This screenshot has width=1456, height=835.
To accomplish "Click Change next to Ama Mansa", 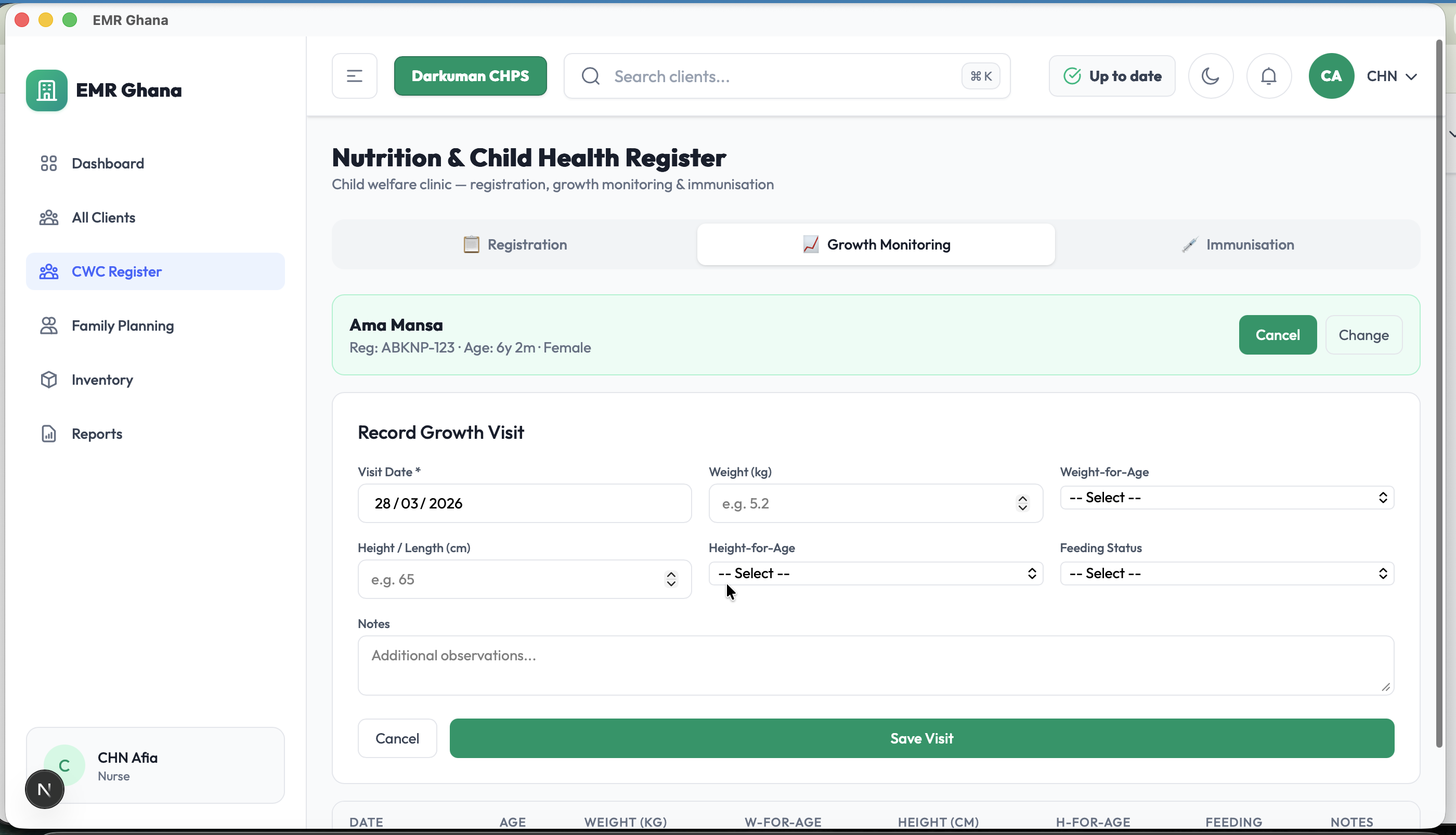I will tap(1363, 335).
